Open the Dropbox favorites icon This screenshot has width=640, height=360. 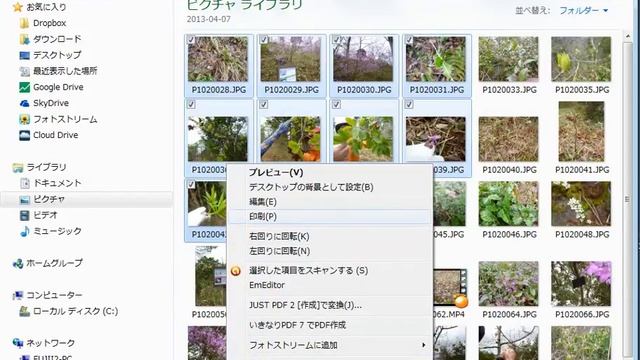click(24, 23)
